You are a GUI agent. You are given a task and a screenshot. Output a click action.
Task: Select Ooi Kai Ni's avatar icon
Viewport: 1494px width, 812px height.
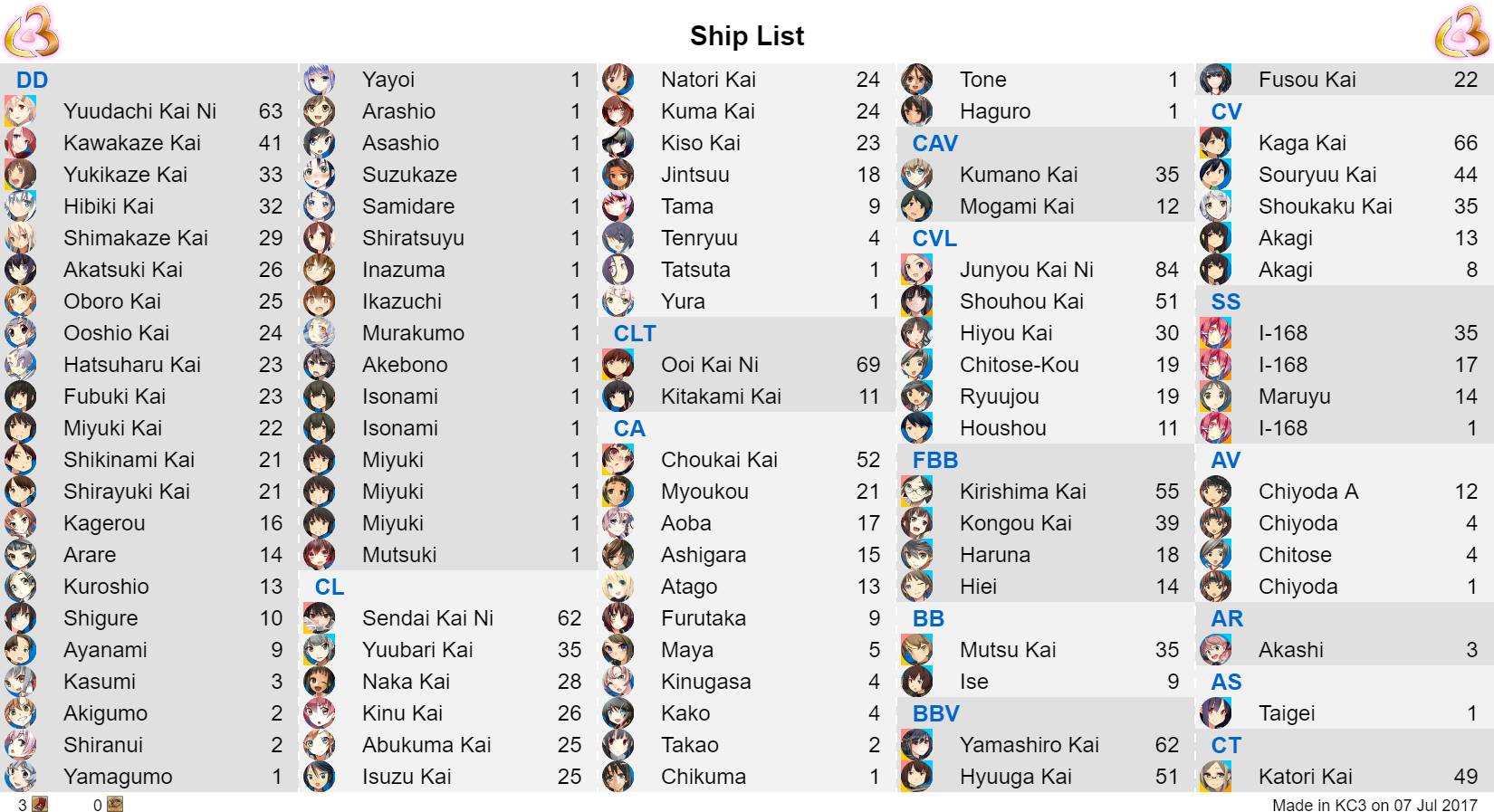(618, 365)
